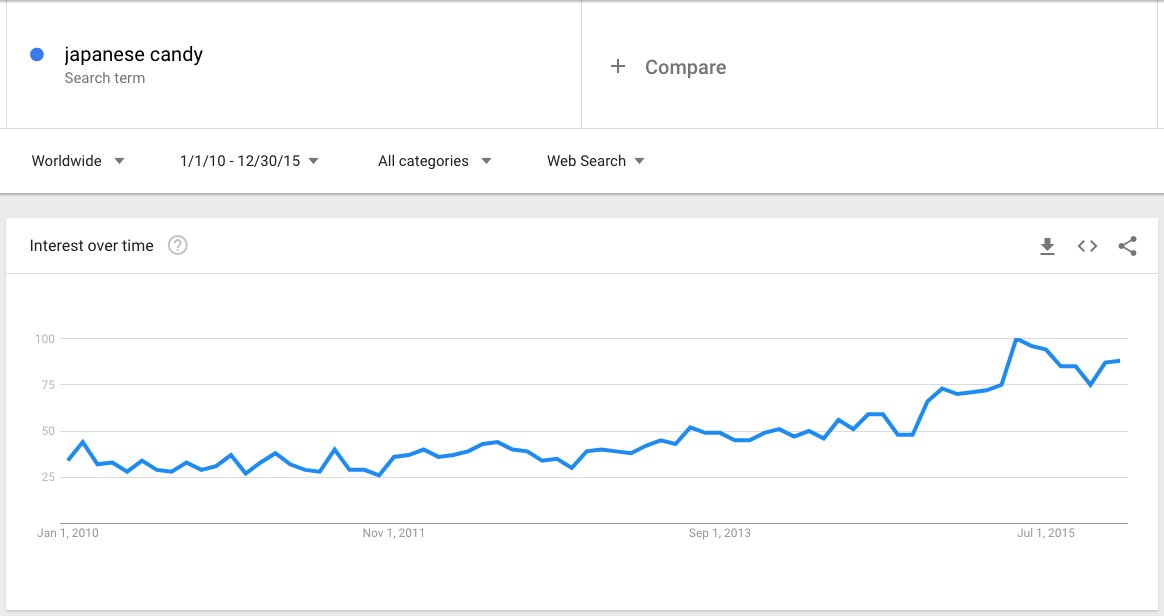The height and width of the screenshot is (616, 1164).
Task: Share the Interest over time chart
Action: point(1127,246)
